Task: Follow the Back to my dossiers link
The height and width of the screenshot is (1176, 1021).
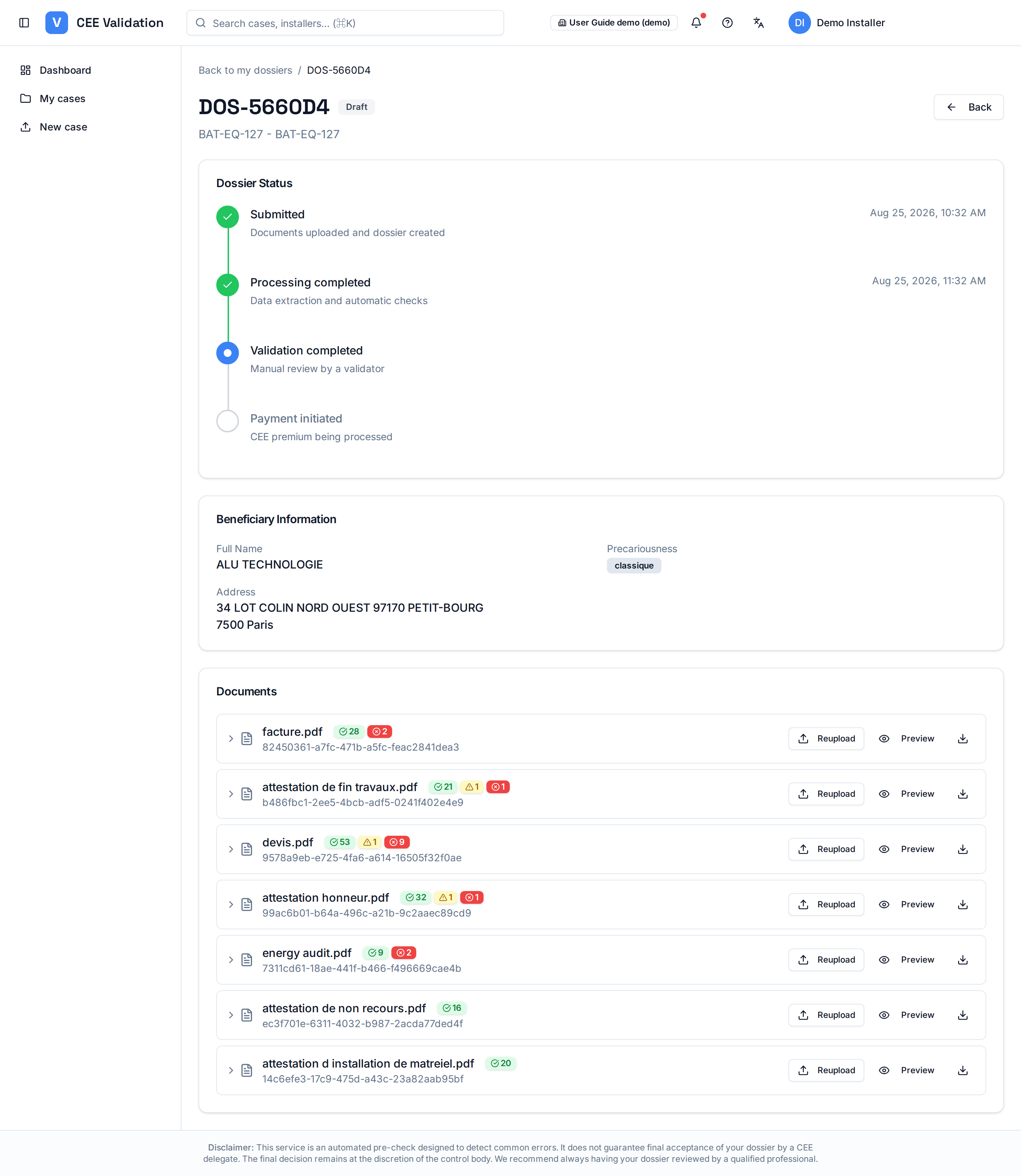Action: coord(245,70)
